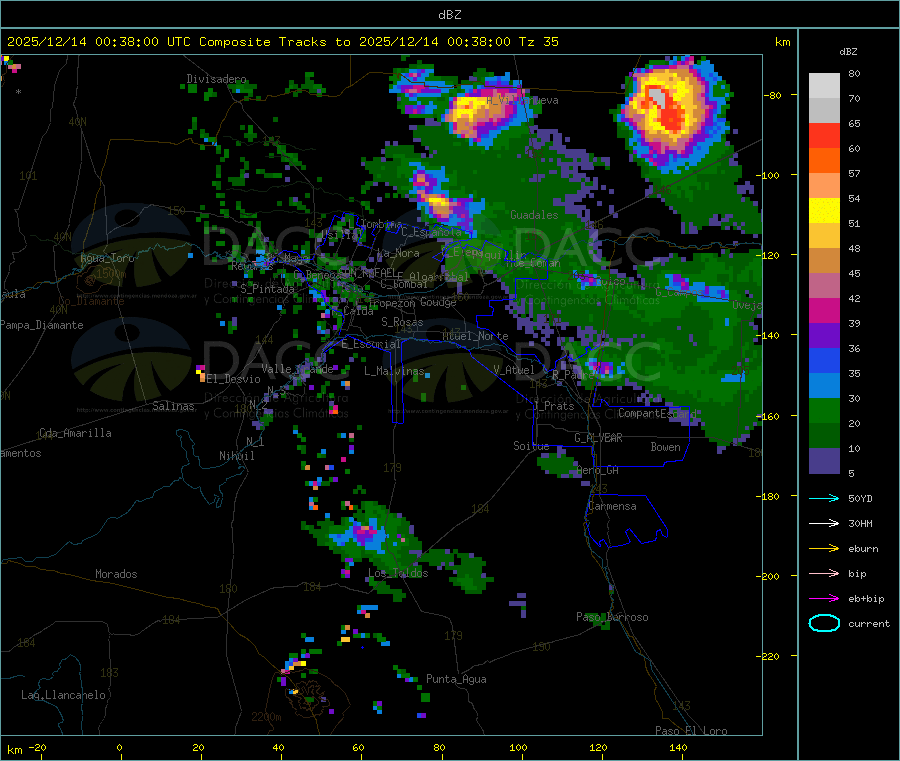Image resolution: width=900 pixels, height=761 pixels.
Task: Click the 'J_Prats' map label
Action: click(553, 406)
